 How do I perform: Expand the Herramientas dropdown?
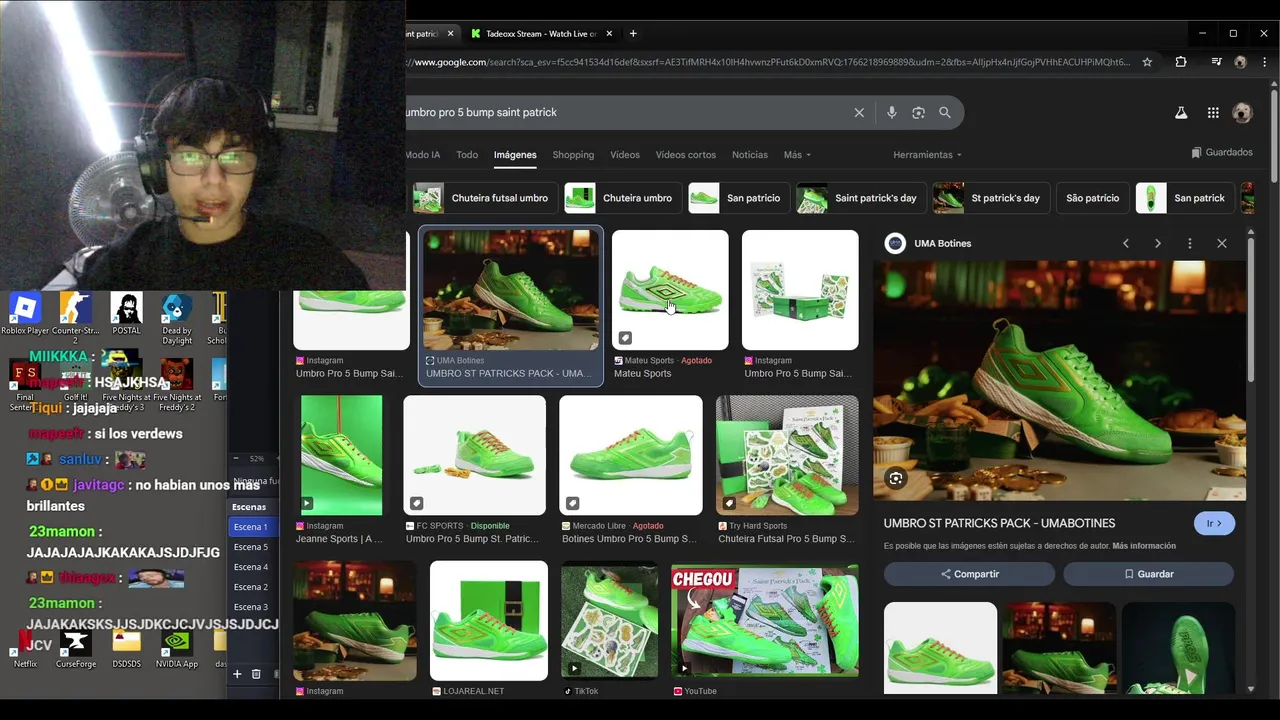927,155
